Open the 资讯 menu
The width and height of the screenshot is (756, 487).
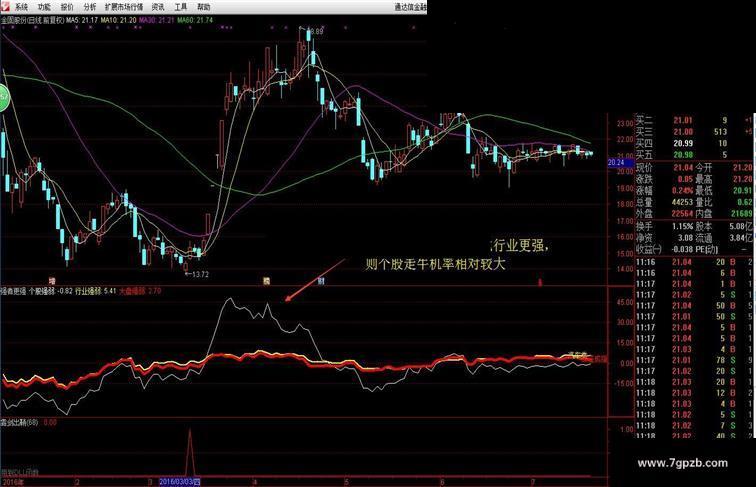tap(158, 7)
